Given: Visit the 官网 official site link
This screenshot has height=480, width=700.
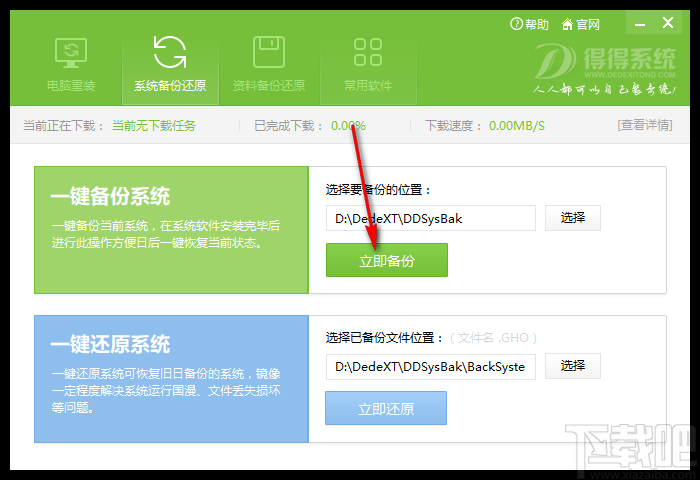Looking at the screenshot, I should (580, 24).
